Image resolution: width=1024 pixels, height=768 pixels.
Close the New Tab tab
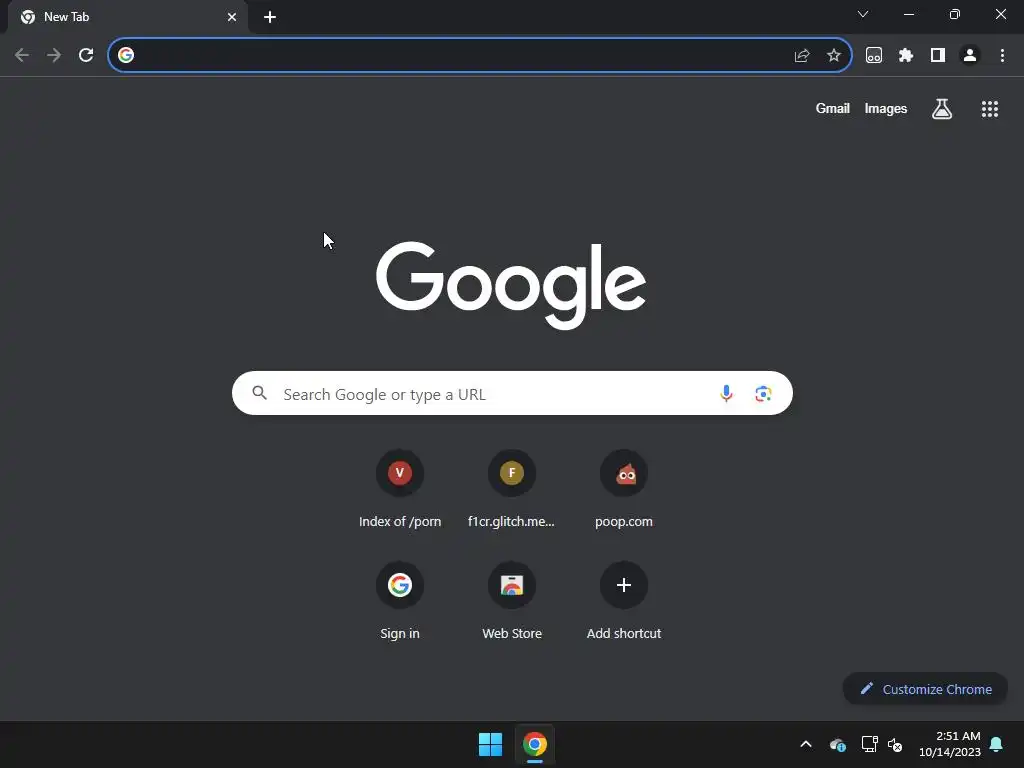pyautogui.click(x=232, y=17)
